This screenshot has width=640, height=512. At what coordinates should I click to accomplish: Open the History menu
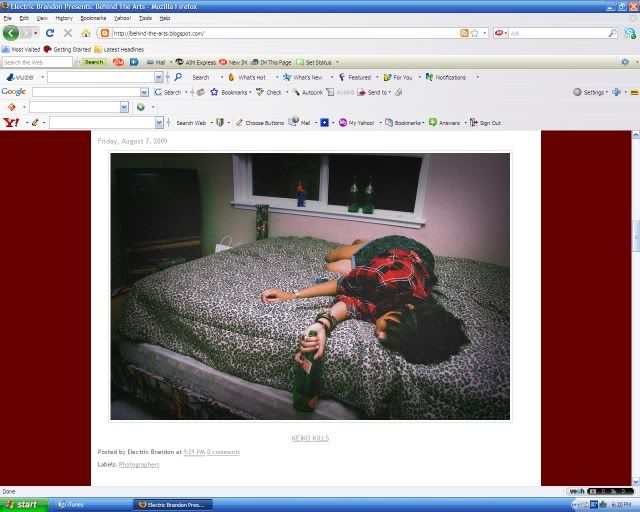tap(64, 18)
